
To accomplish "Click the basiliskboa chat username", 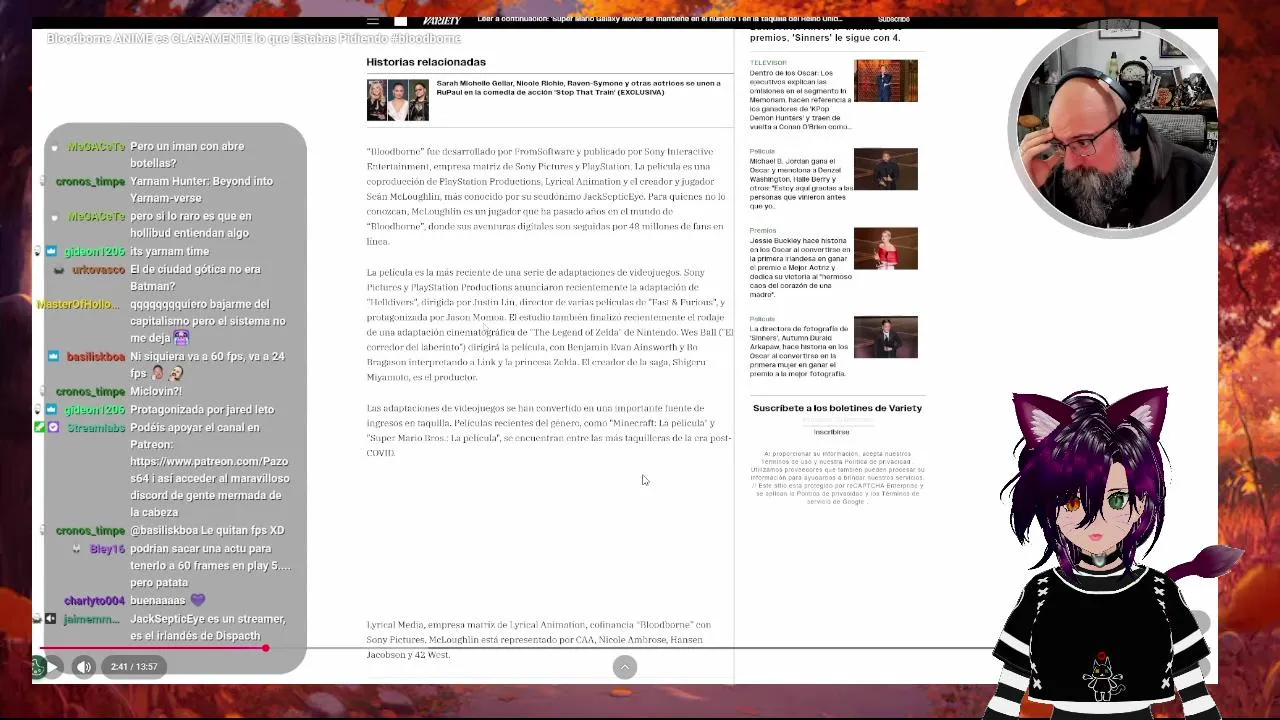I will [96, 357].
